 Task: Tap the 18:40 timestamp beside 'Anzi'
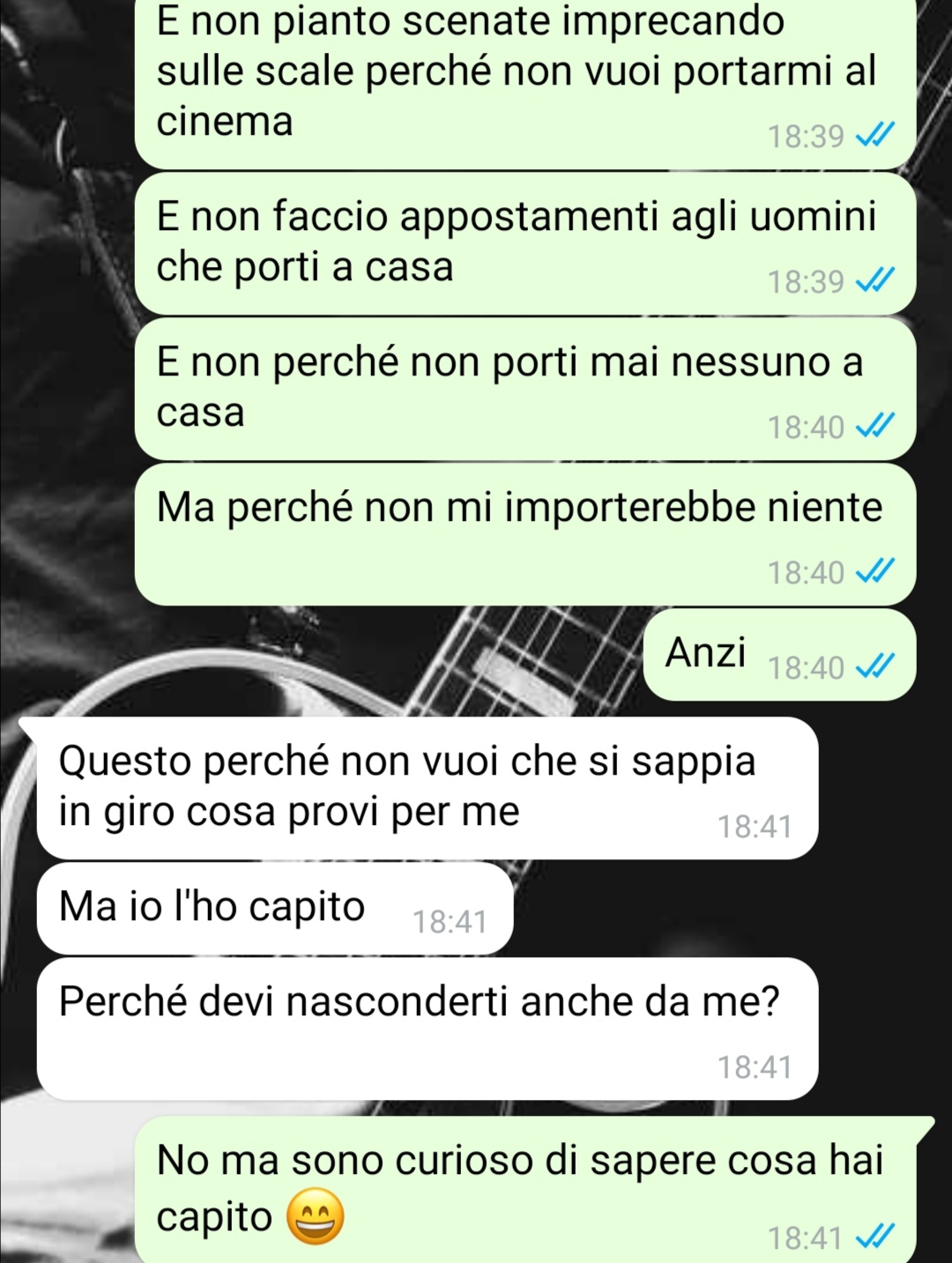(806, 668)
